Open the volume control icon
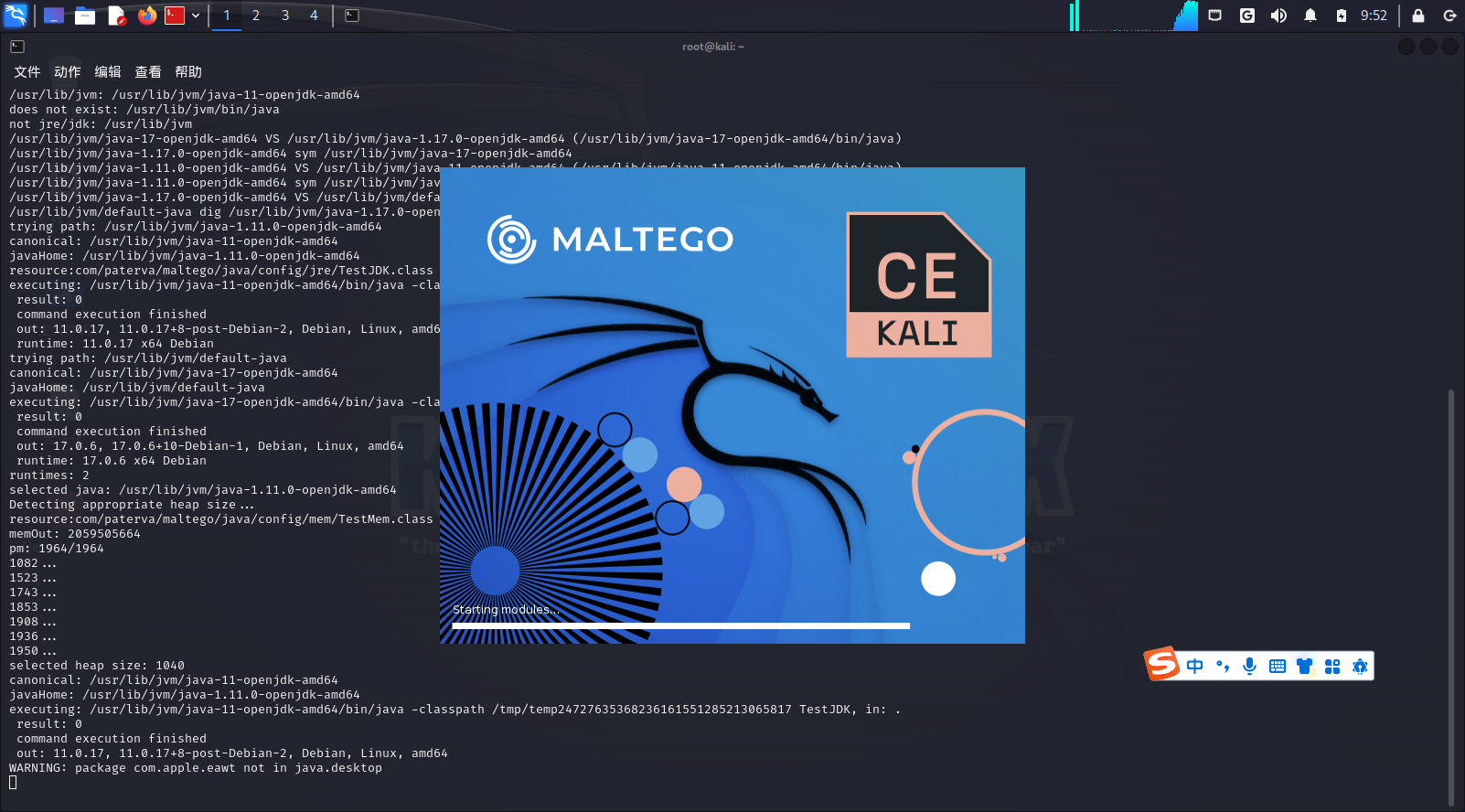 click(x=1278, y=16)
